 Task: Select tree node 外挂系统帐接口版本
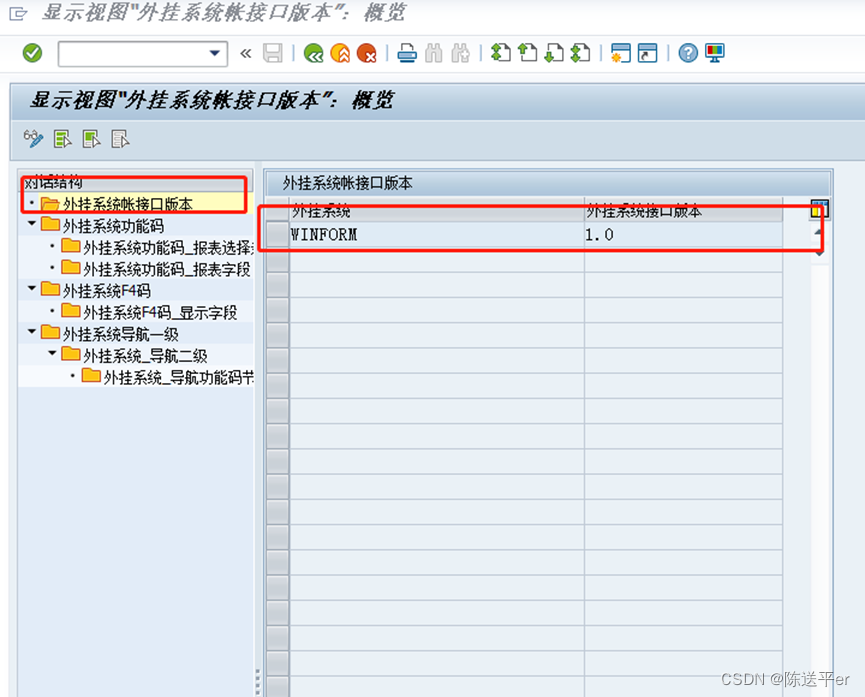pyautogui.click(x=127, y=204)
